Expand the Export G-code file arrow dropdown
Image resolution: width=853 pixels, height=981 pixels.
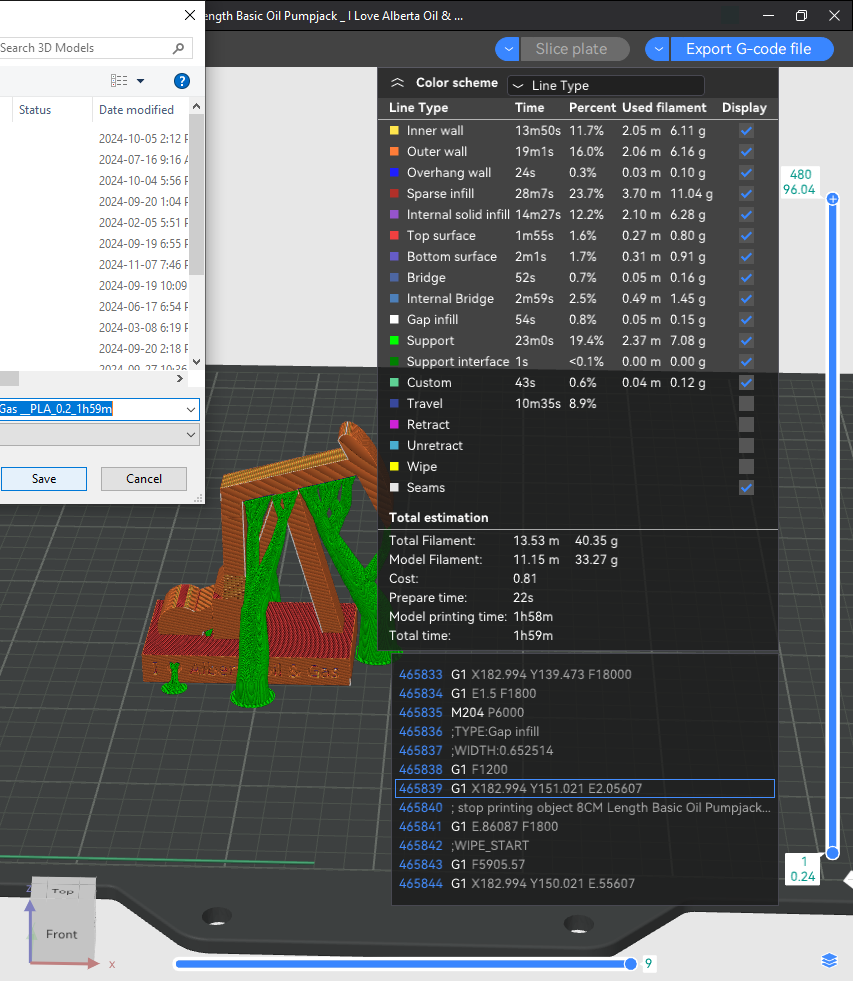(x=658, y=49)
